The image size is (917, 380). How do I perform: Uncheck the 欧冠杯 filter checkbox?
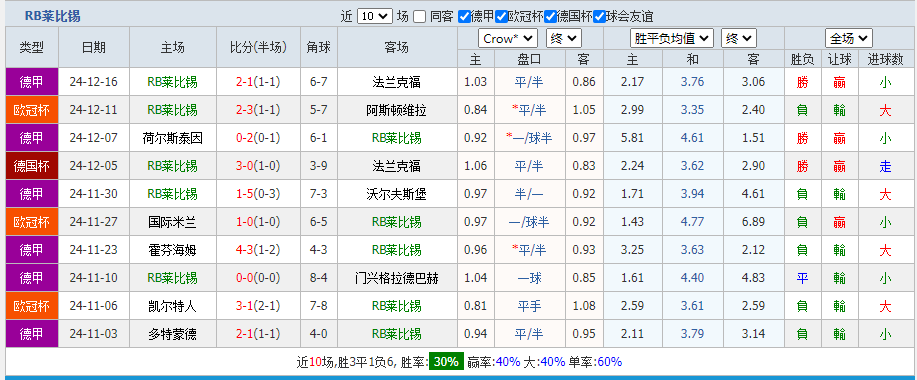pos(501,16)
